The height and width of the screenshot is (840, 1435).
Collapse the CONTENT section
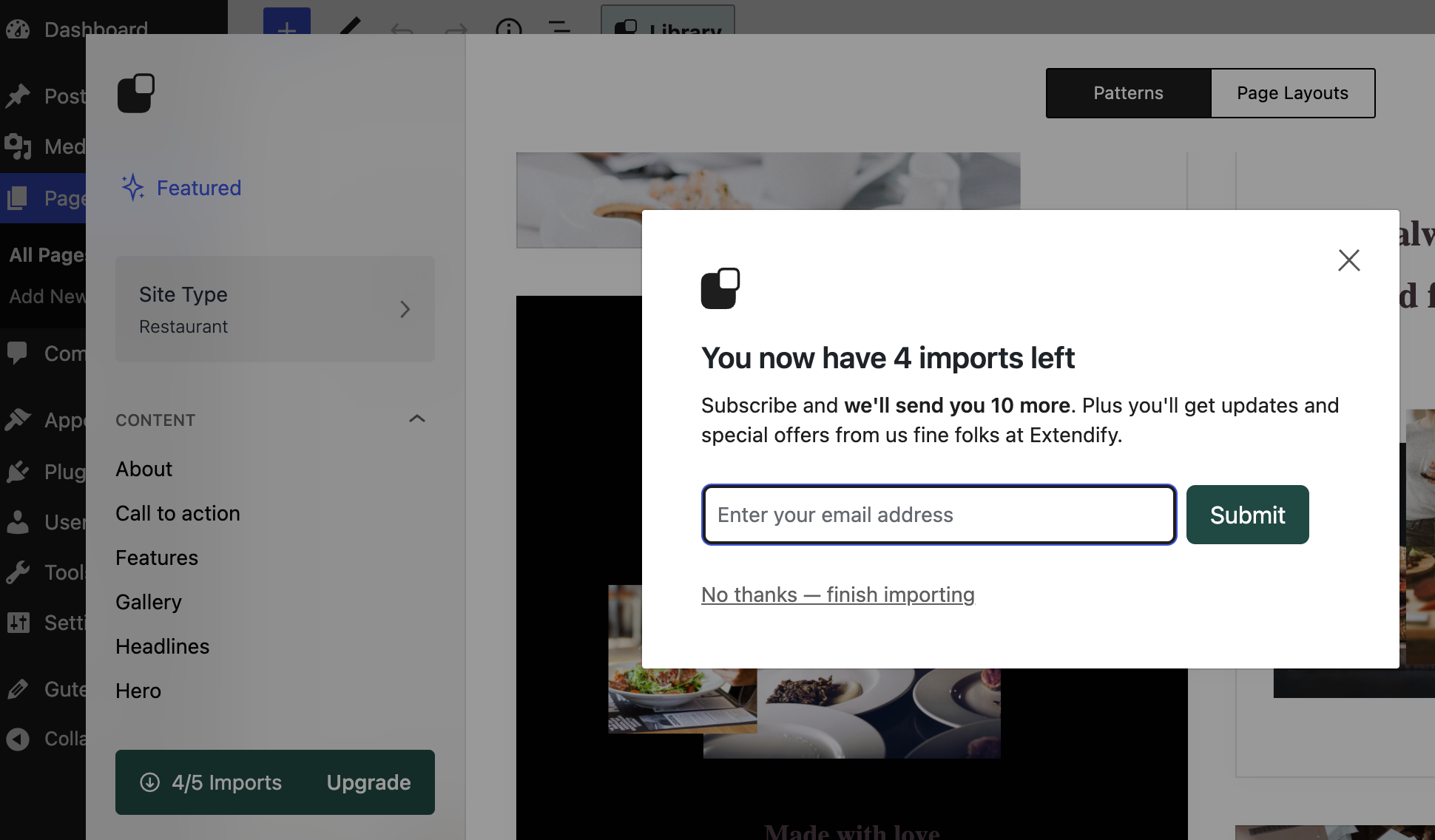coord(417,419)
